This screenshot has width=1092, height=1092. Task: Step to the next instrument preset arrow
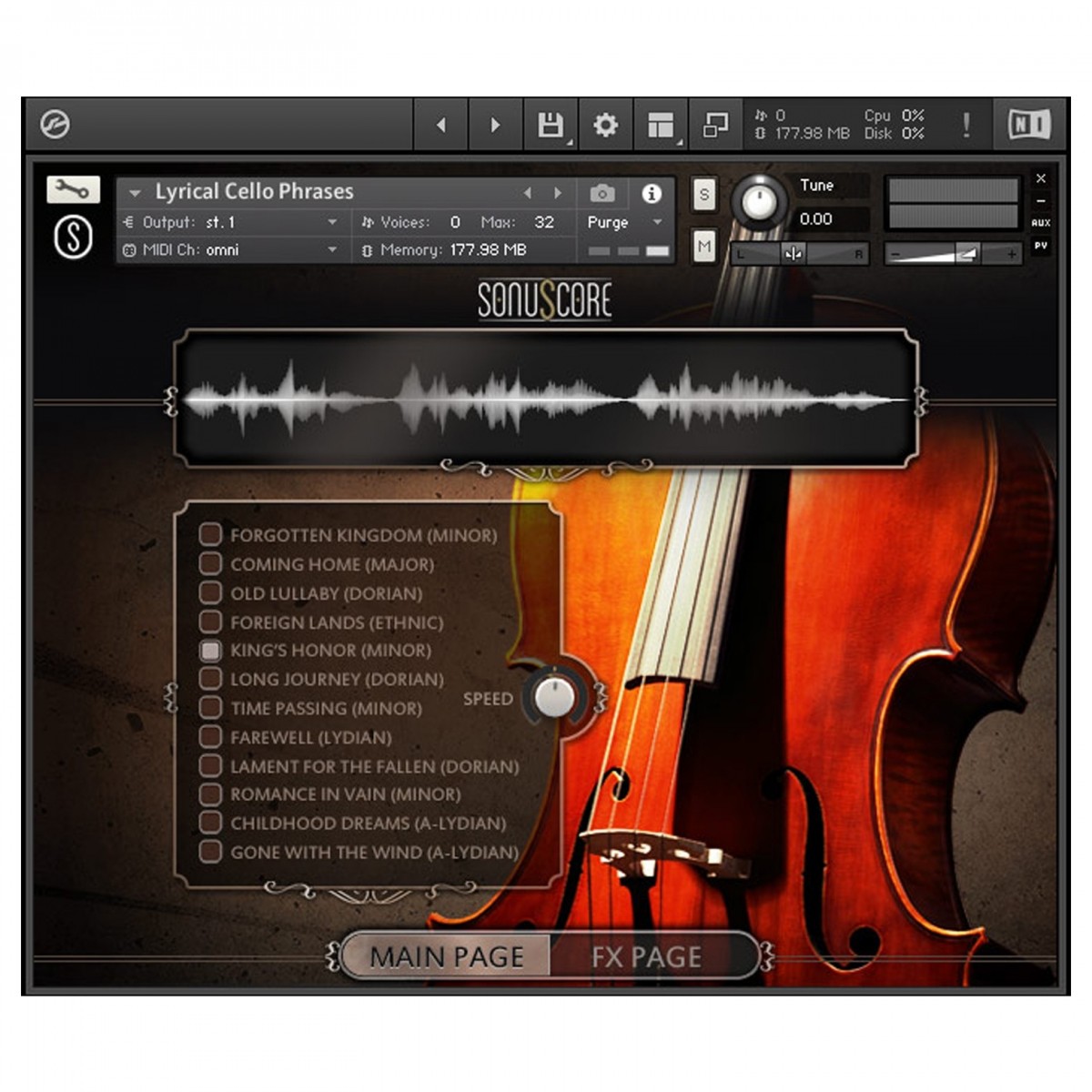pyautogui.click(x=558, y=193)
